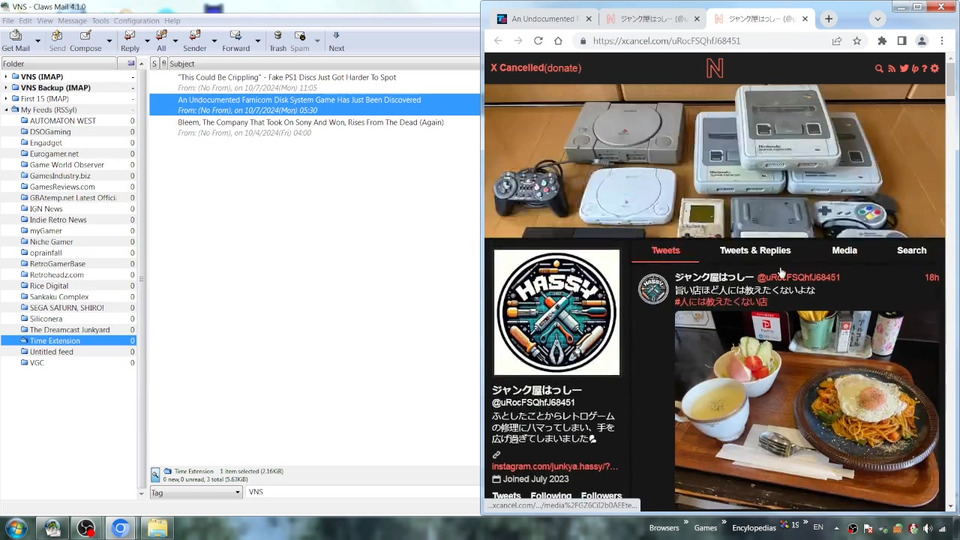Select the Time Extension feed folder
Viewport: 960px width, 540px height.
pos(54,340)
